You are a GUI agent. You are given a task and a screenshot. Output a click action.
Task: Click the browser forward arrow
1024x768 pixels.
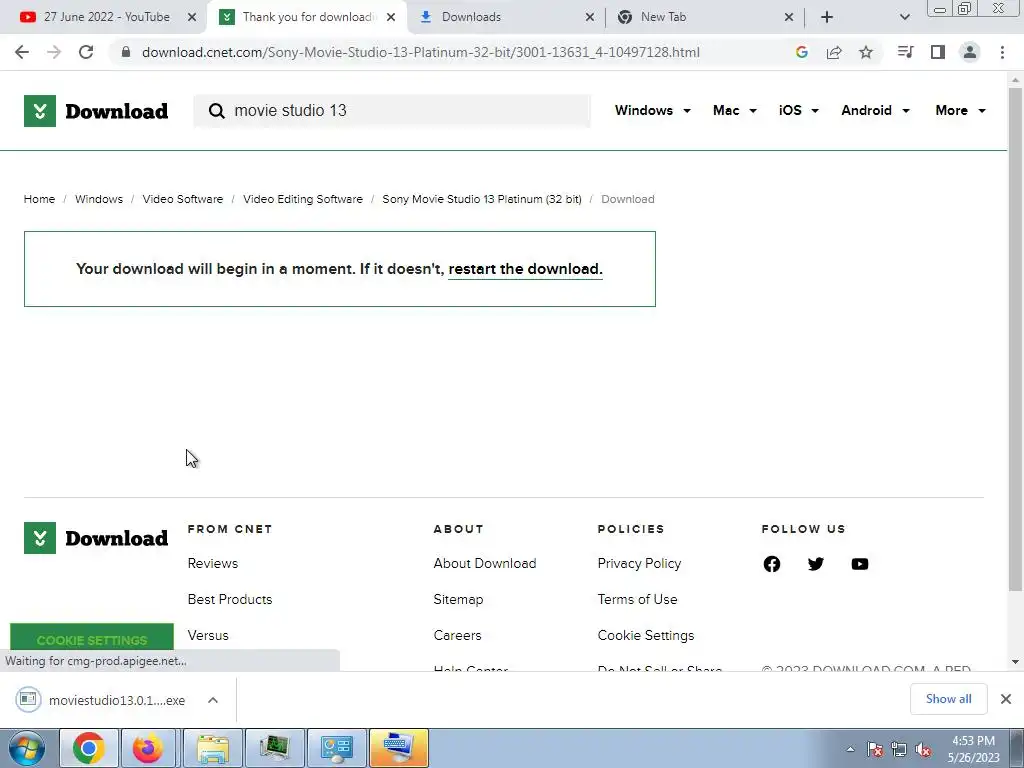tap(54, 52)
